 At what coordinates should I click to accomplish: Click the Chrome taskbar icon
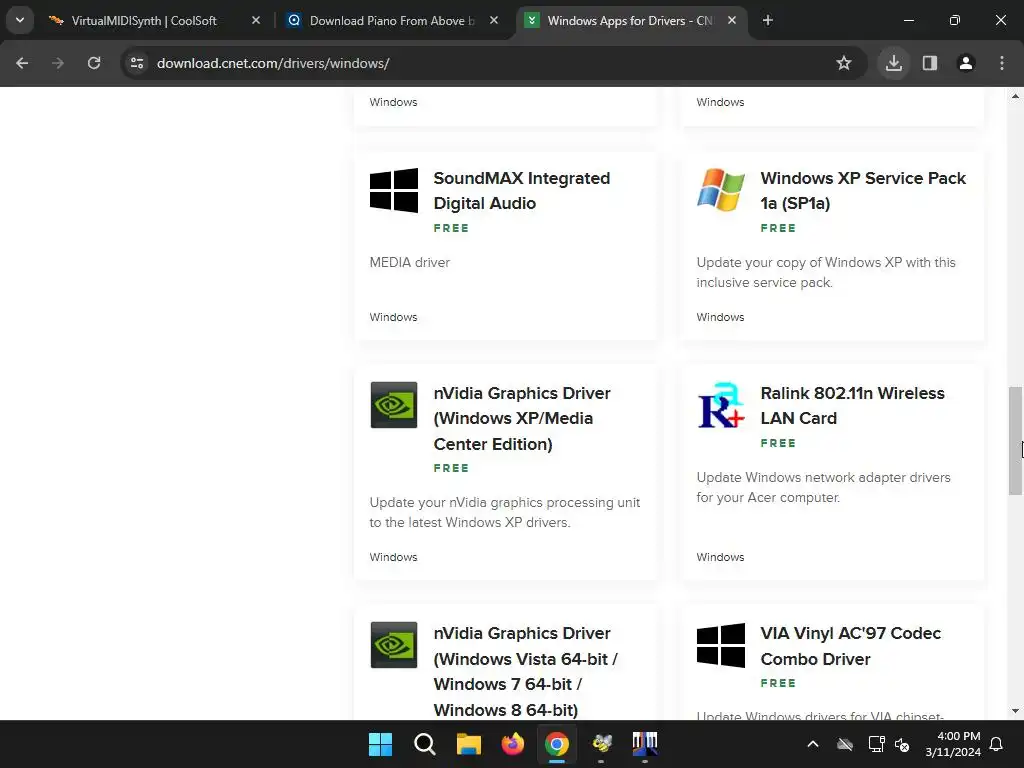click(556, 744)
